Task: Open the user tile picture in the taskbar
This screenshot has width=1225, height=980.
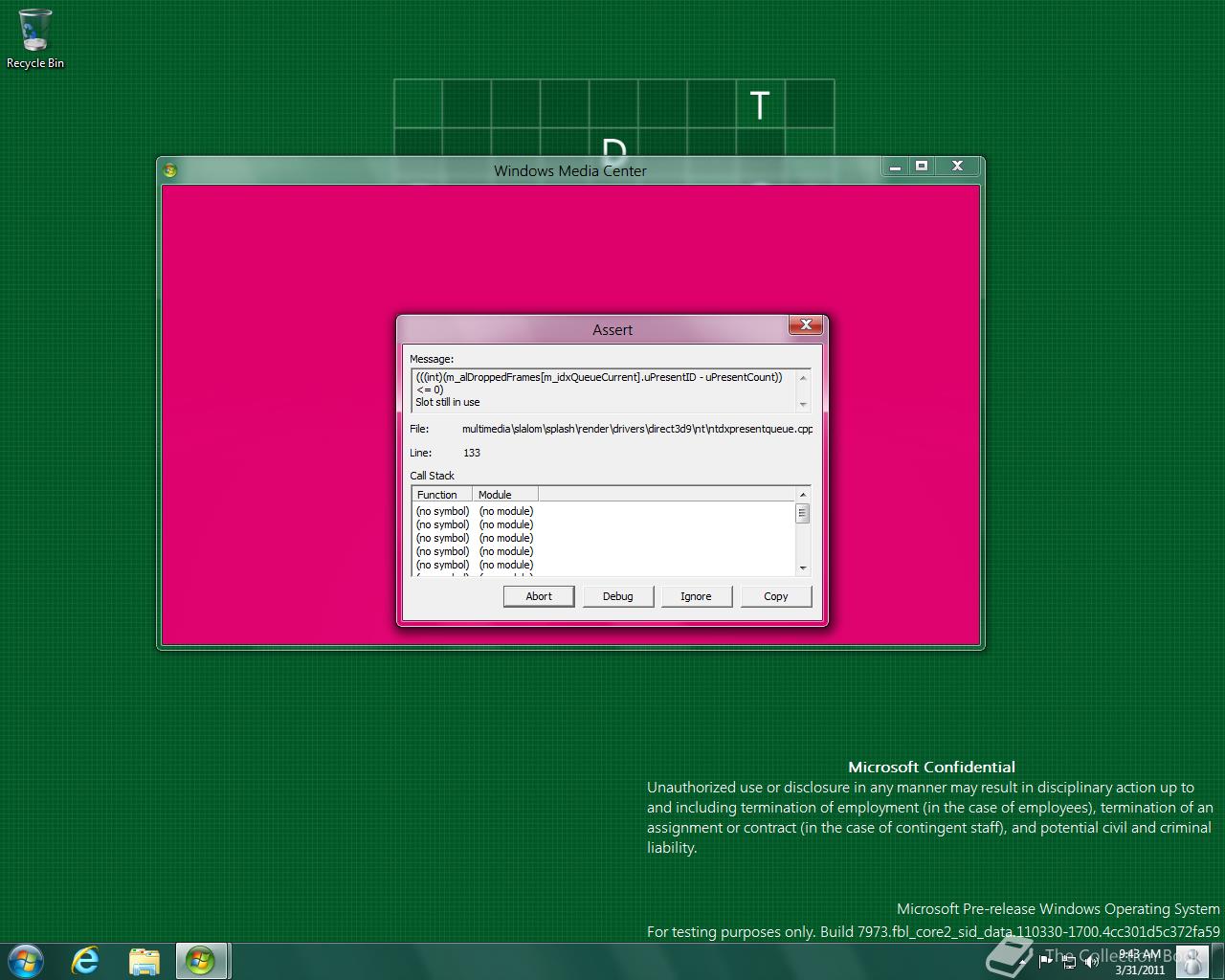Action: tap(1191, 961)
